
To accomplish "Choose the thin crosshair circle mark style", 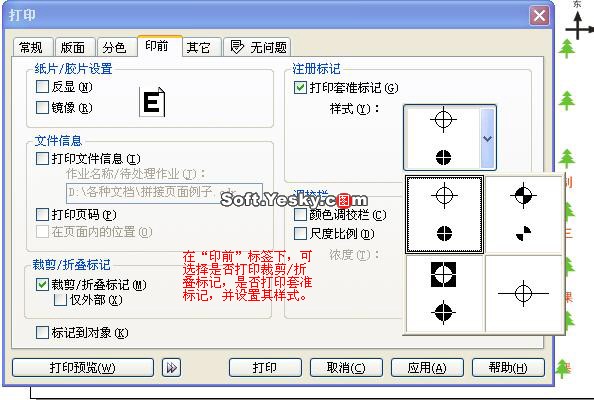I will 444,214.
